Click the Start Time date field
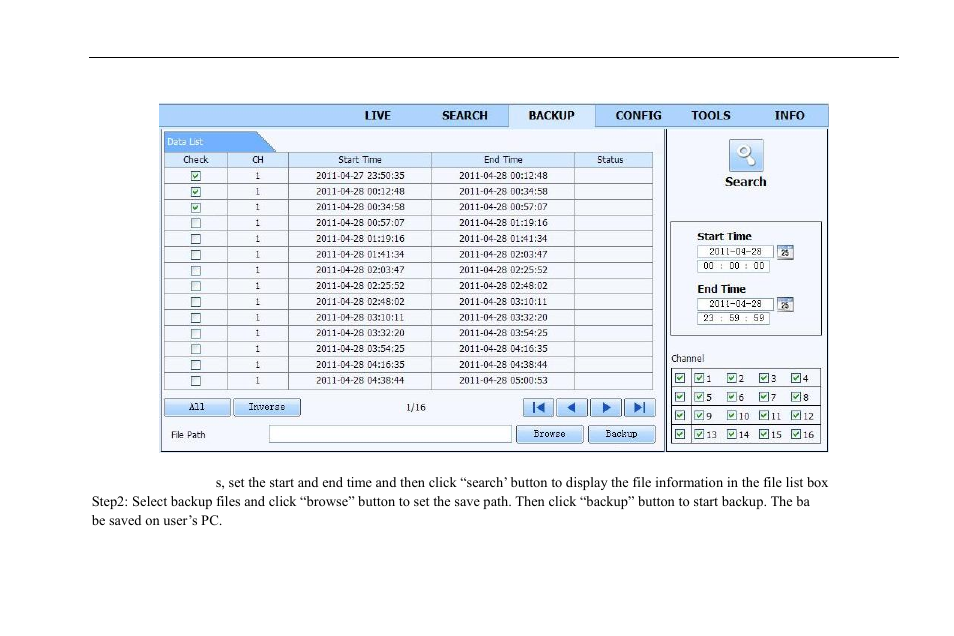Screen dimensions: 954x636 [735, 252]
